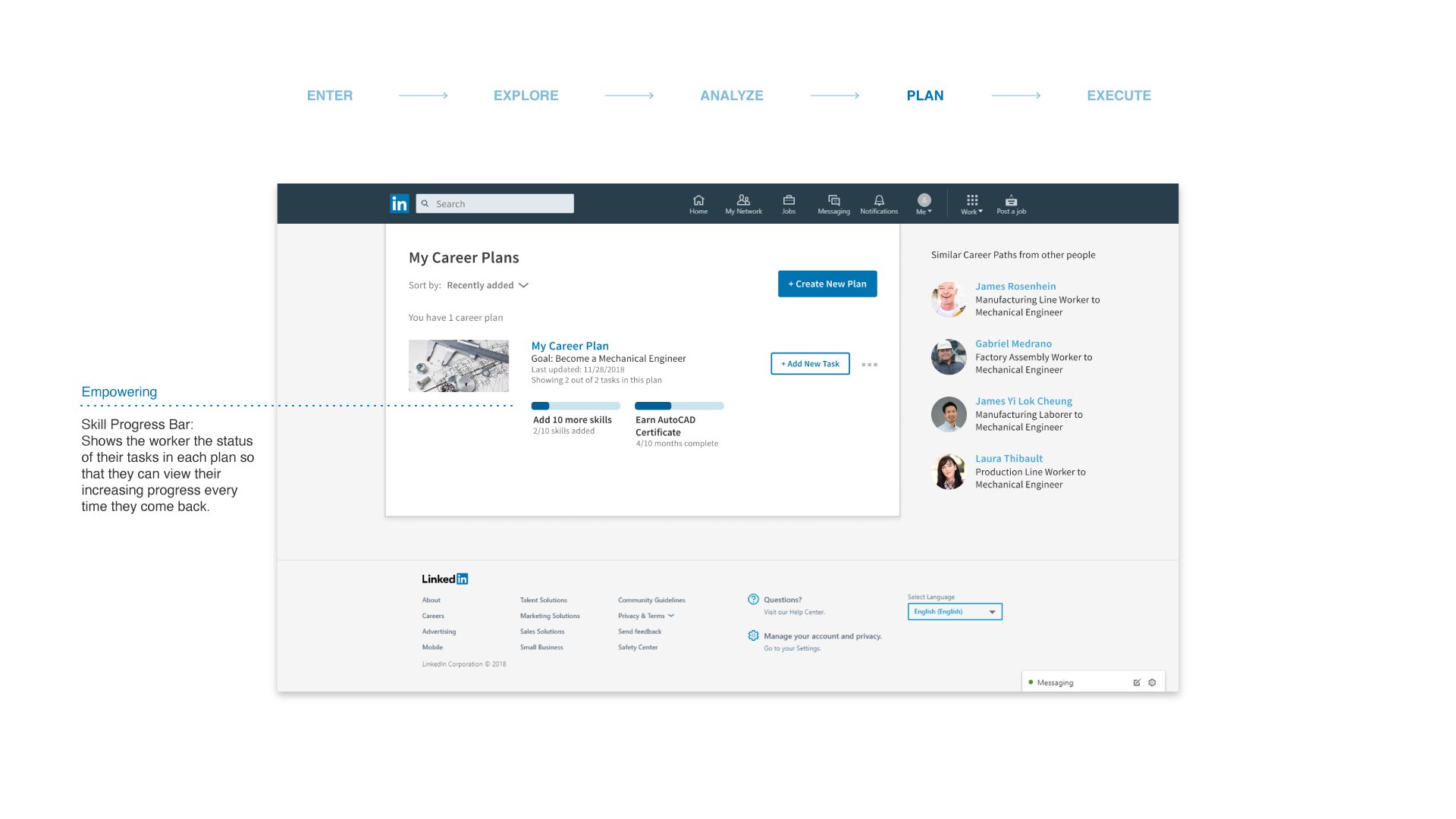
Task: Click the Jobs briefcase icon
Action: point(789,201)
